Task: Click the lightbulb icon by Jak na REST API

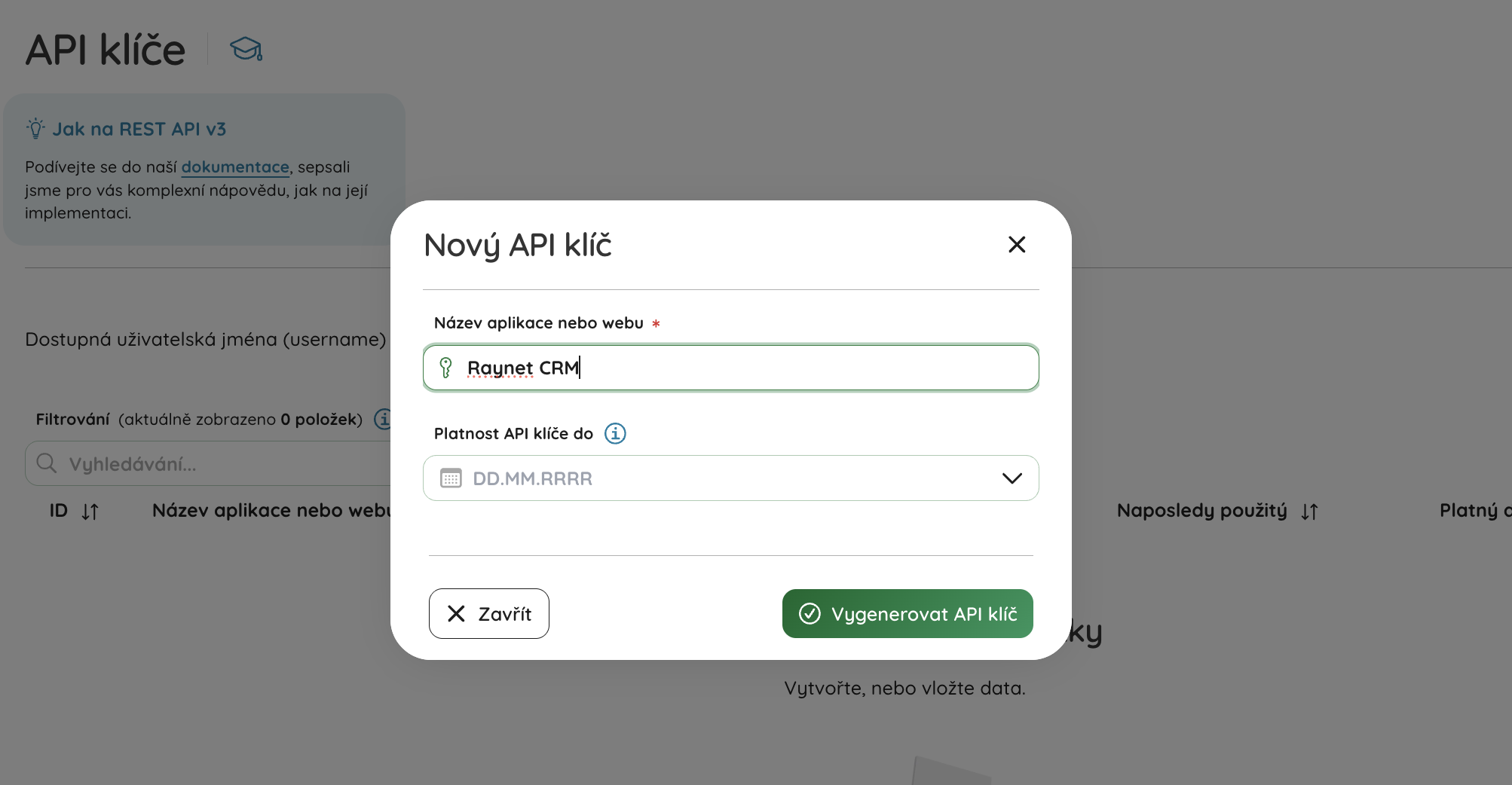Action: tap(35, 129)
